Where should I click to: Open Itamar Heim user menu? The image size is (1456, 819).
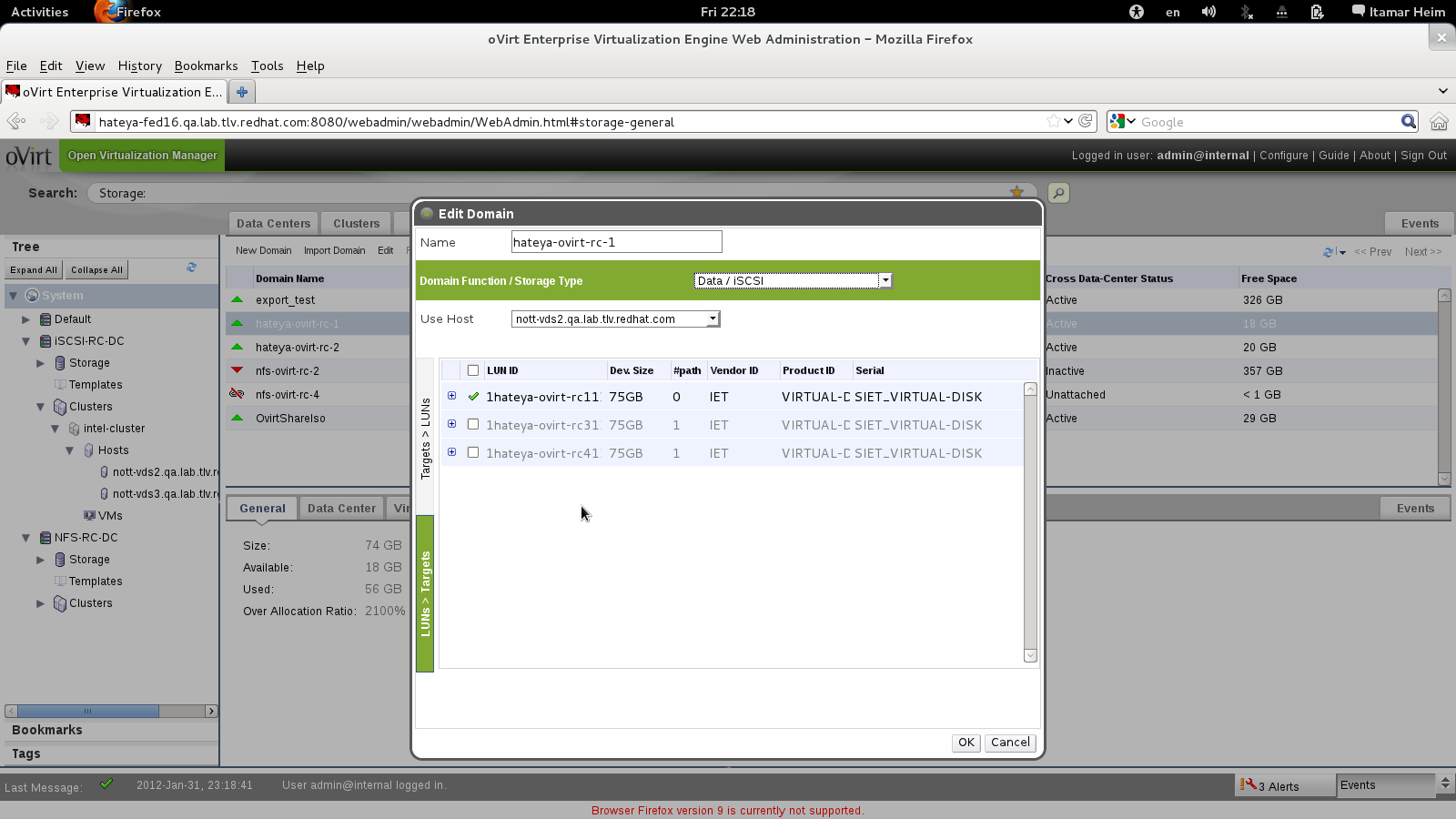(x=1399, y=12)
